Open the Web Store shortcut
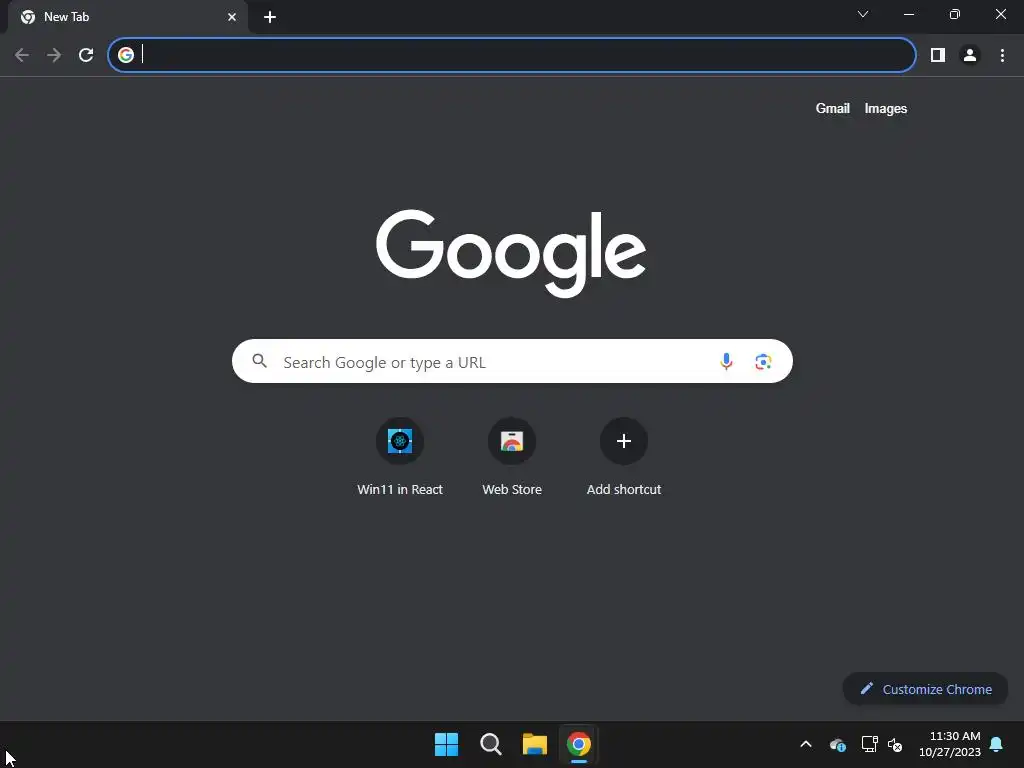1024x768 pixels. 512,441
